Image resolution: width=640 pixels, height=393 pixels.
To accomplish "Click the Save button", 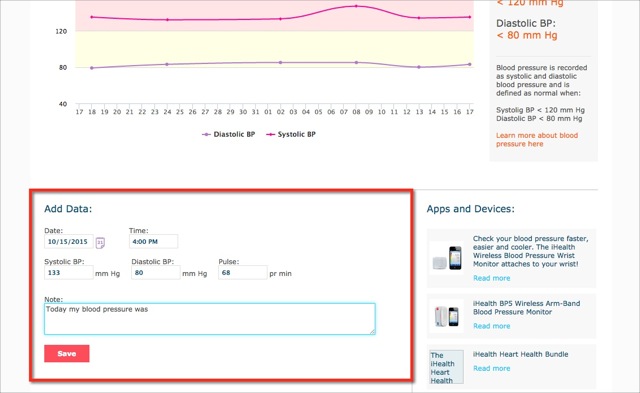I will (67, 353).
